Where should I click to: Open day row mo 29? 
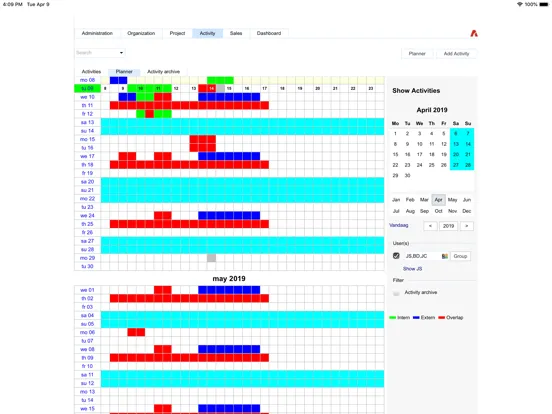tap(87, 258)
